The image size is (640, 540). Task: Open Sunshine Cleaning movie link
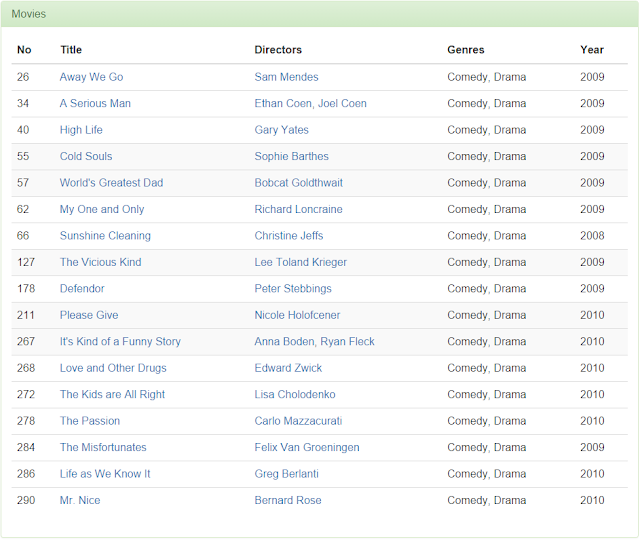(x=105, y=236)
